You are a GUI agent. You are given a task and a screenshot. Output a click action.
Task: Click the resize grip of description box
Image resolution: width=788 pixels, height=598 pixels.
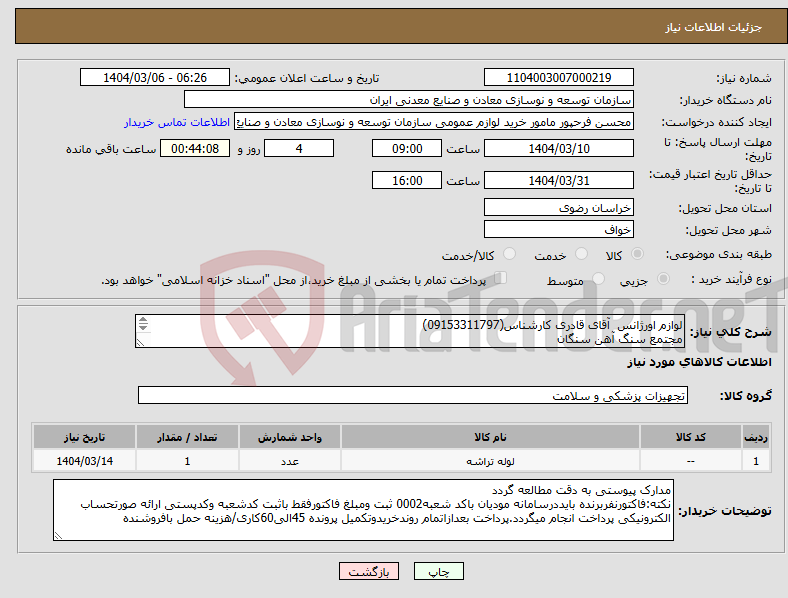tap(140, 343)
